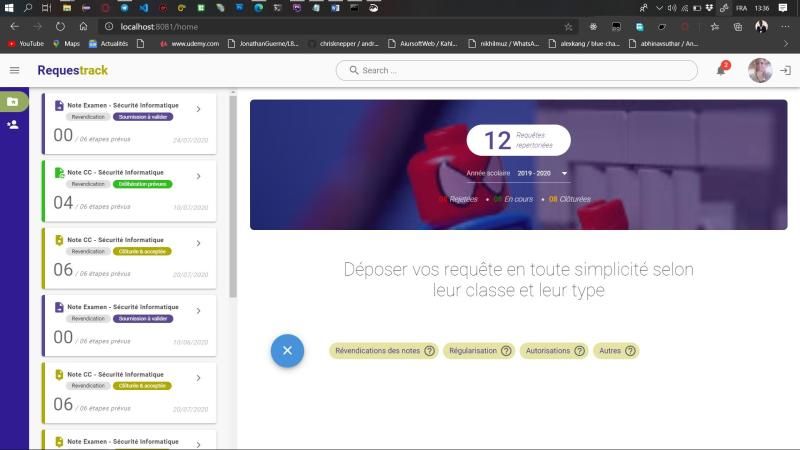Viewport: 800px width, 450px height.
Task: Click the En cours status legend
Action: (x=513, y=199)
